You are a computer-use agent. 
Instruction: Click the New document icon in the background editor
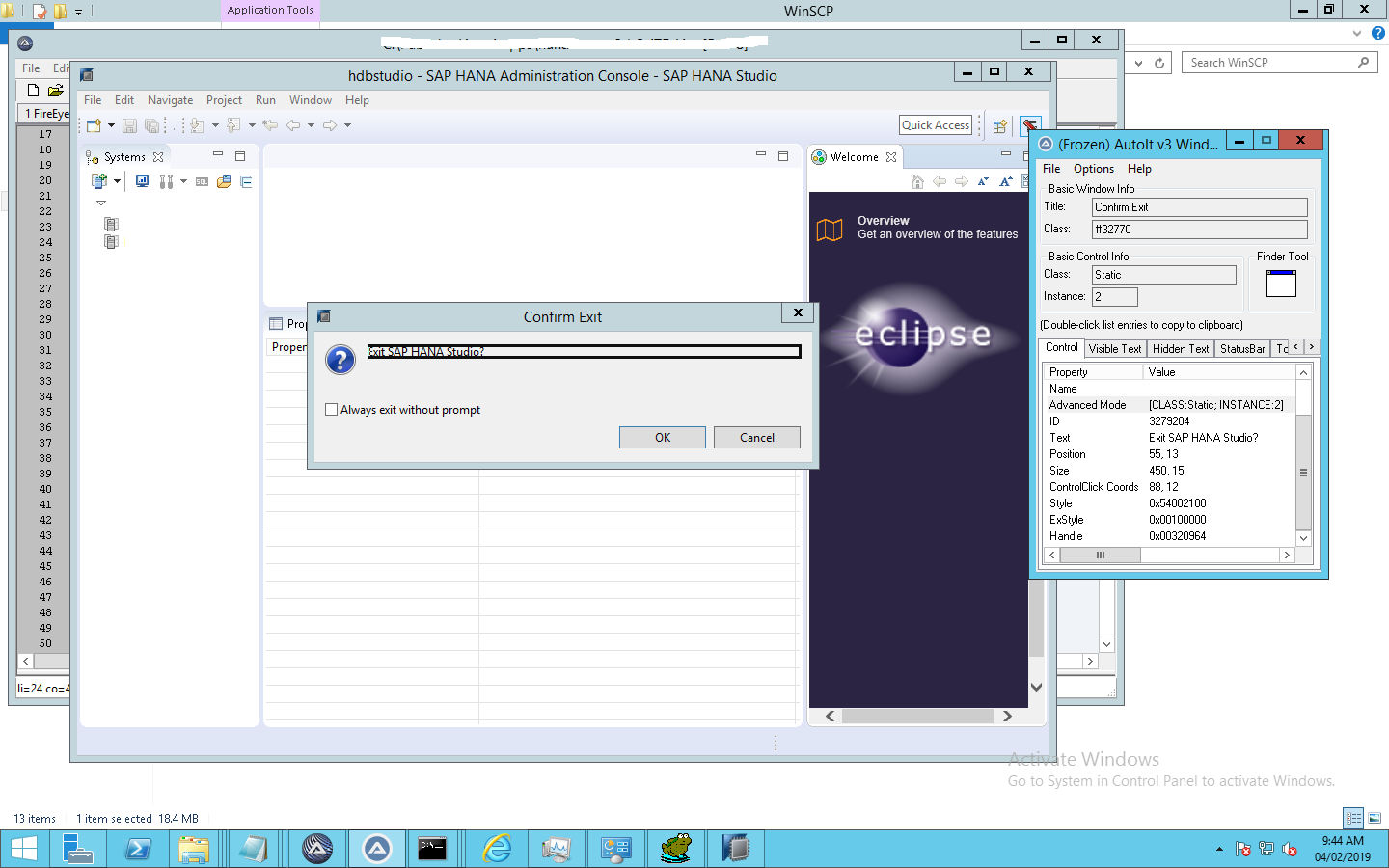tap(33, 90)
